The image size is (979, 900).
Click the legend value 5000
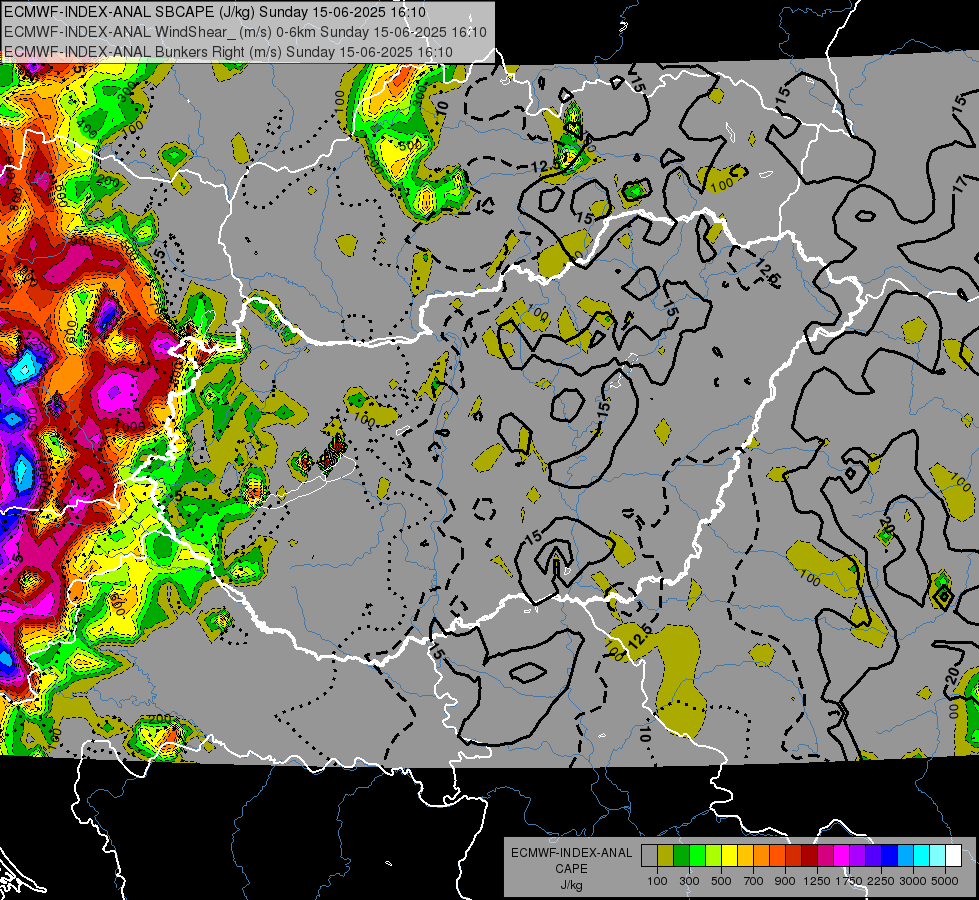tap(945, 882)
